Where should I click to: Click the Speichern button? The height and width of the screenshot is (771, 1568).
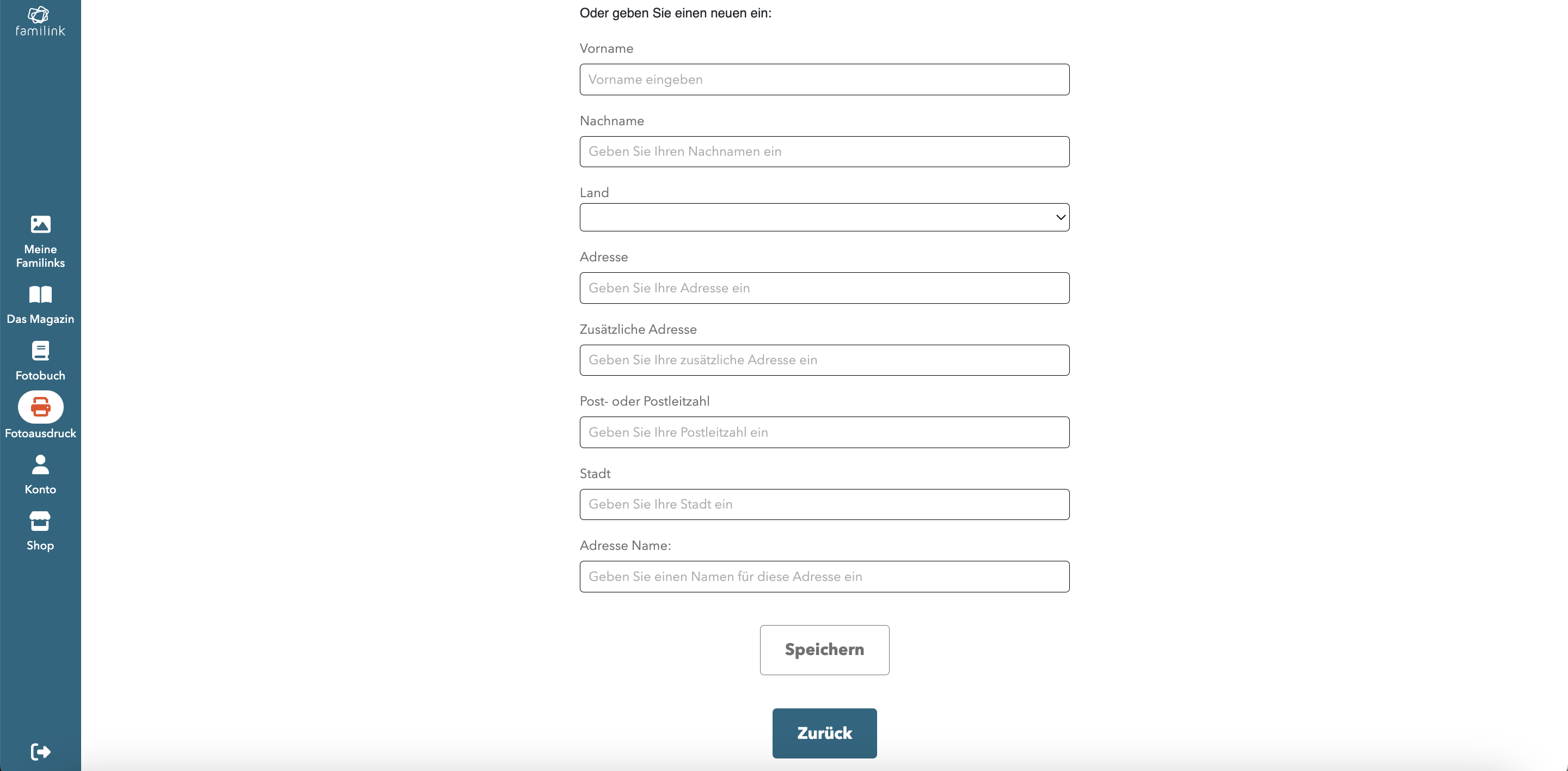click(x=824, y=650)
